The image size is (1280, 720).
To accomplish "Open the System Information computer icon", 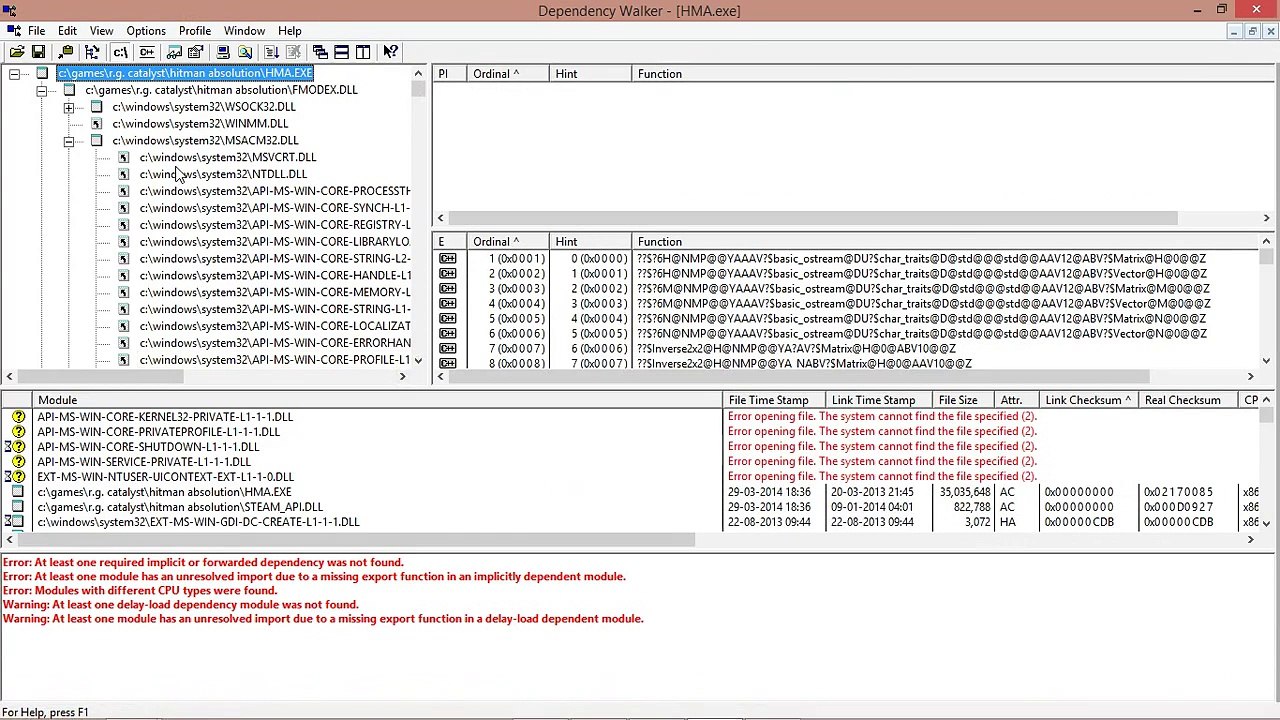I will [x=223, y=52].
